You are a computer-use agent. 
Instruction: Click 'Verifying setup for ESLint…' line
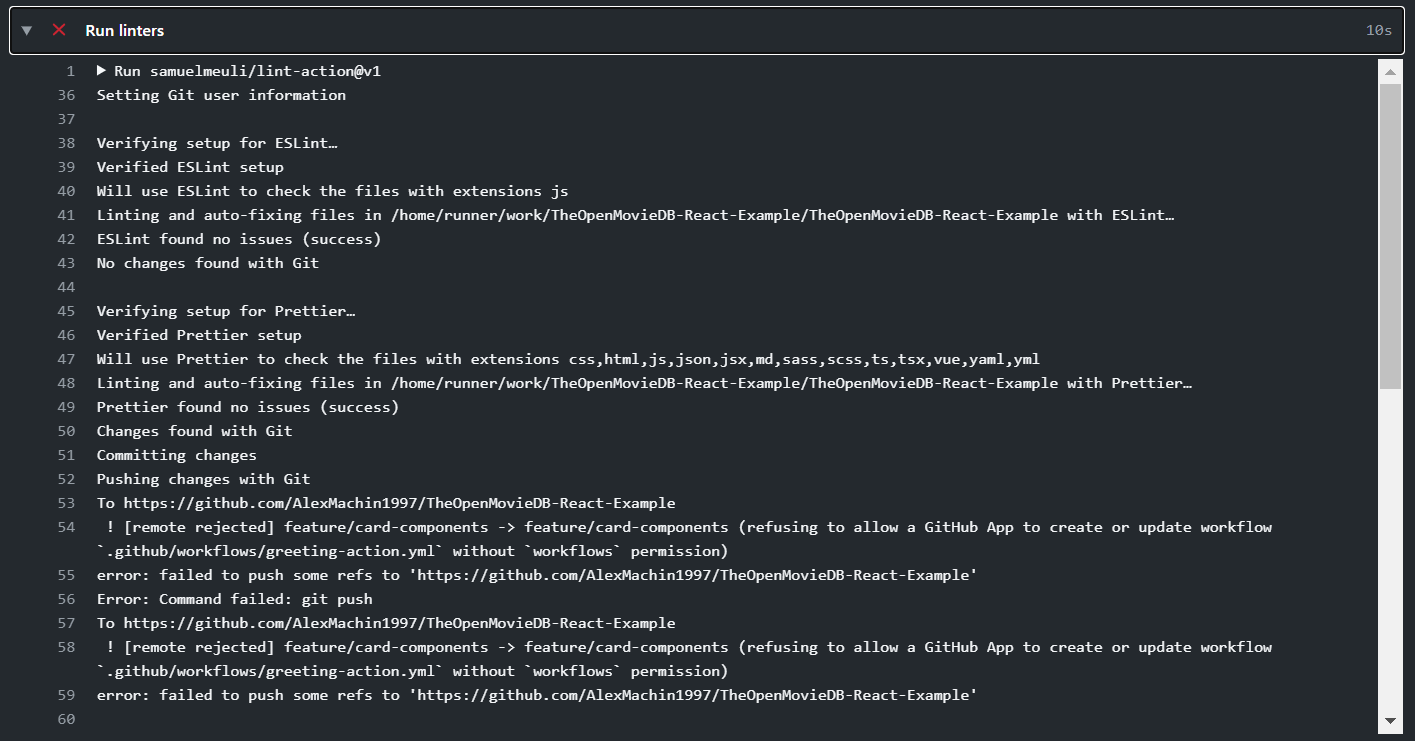pos(217,143)
